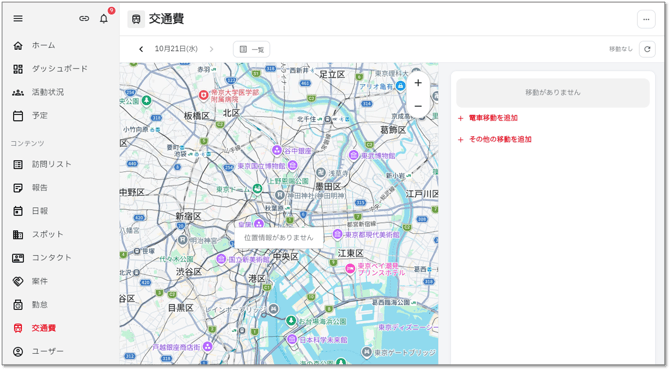
Task: Click 移動なし status text
Action: tap(620, 49)
